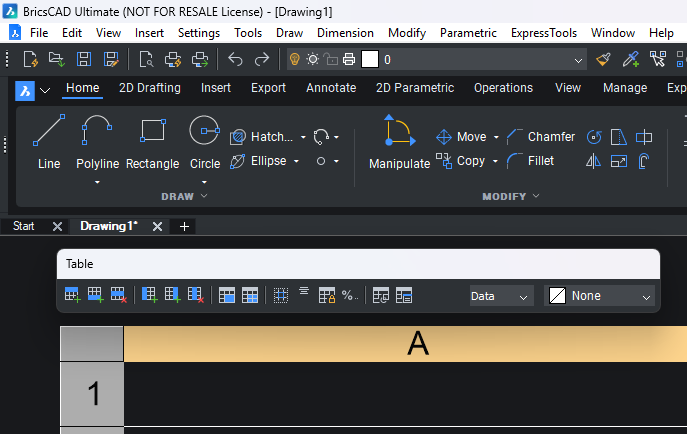Select the Ellipse tool
Image resolution: width=687 pixels, height=434 pixels.
coord(258,161)
